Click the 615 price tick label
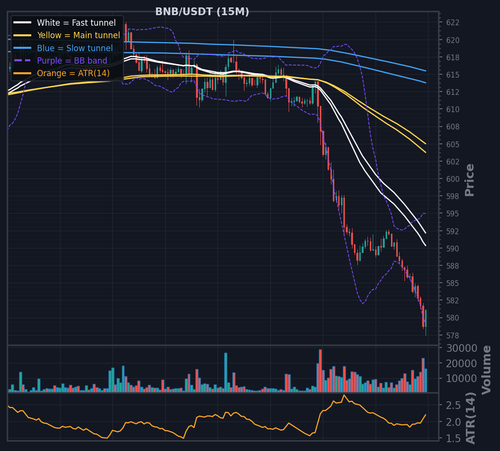500x451 pixels. [453, 75]
